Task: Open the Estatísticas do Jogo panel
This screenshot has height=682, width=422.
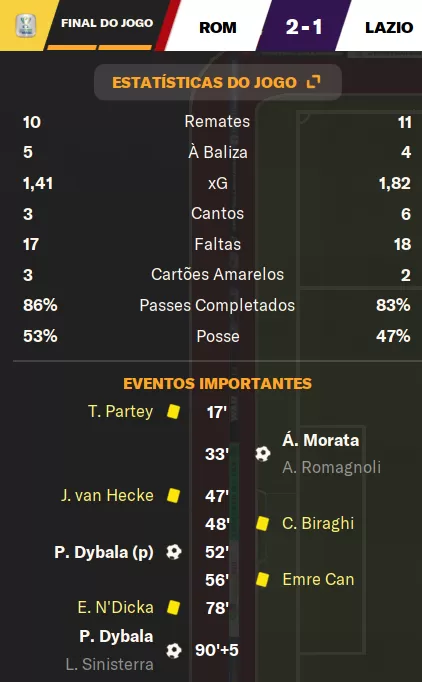Action: [218, 82]
